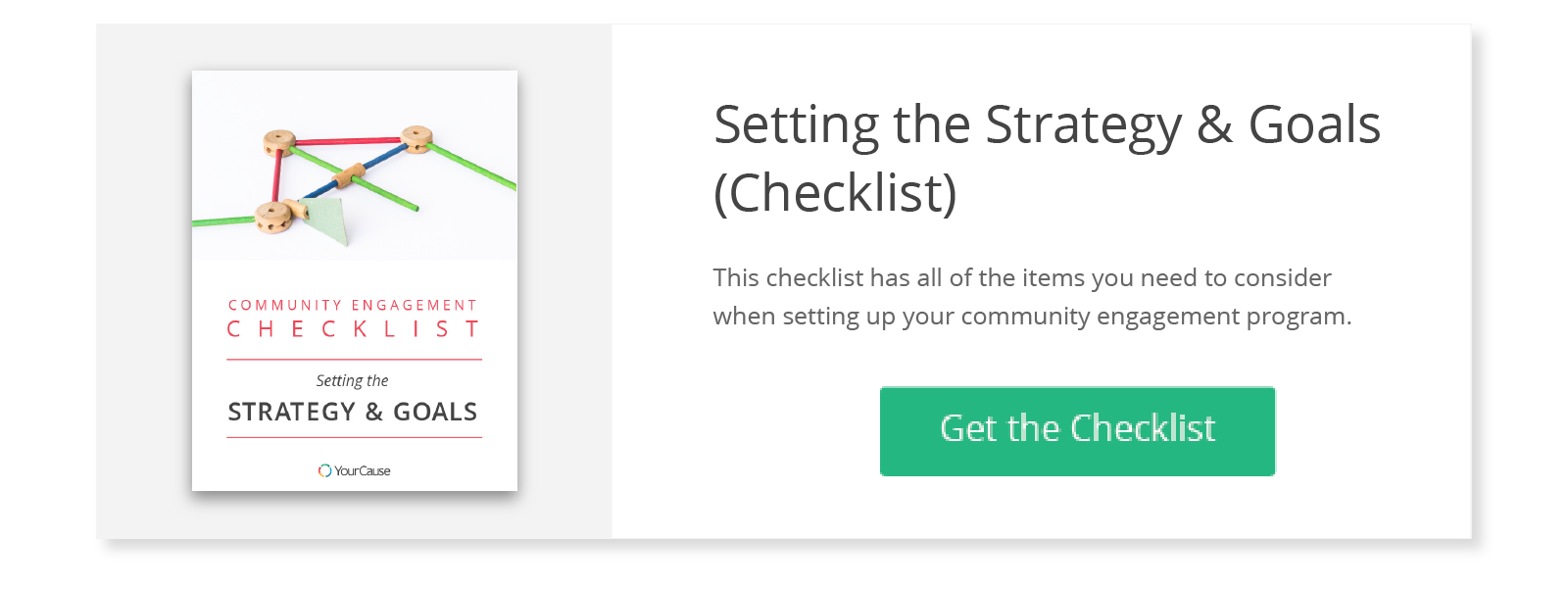This screenshot has width=1568, height=589.
Task: Click the red COMMUNITY ENGAGEMENT cover text
Action: tap(353, 306)
